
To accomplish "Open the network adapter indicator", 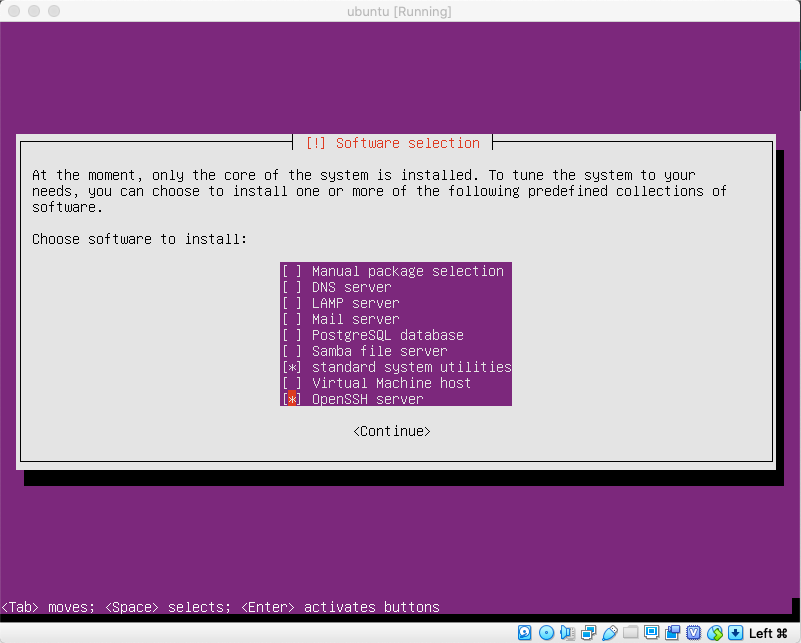I will click(x=589, y=633).
